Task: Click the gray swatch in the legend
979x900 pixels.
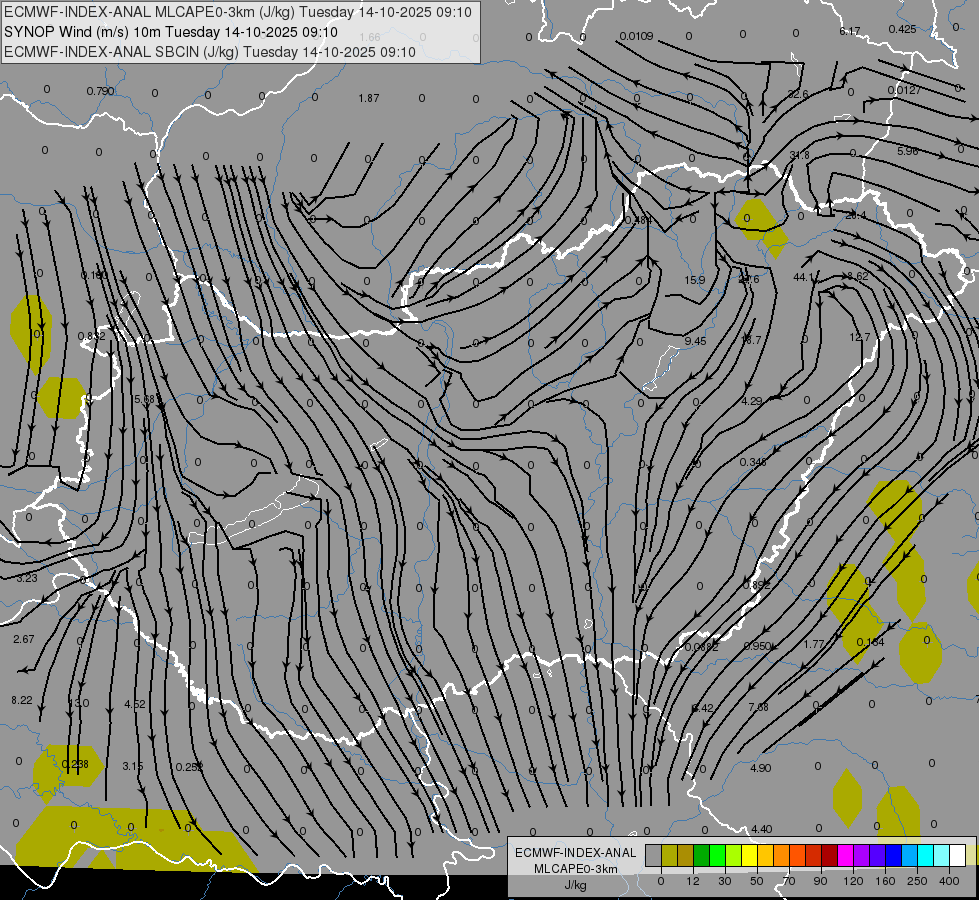Action: coord(653,856)
